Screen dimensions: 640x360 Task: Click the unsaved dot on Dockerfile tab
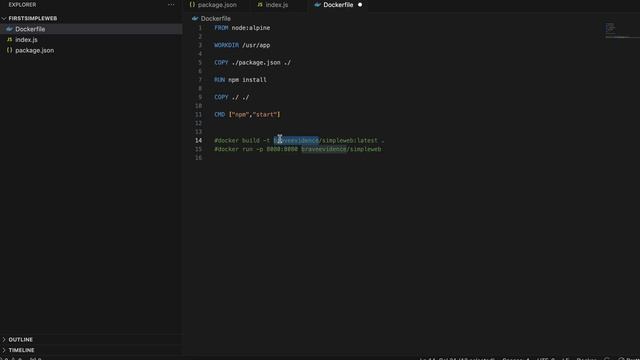(x=360, y=5)
